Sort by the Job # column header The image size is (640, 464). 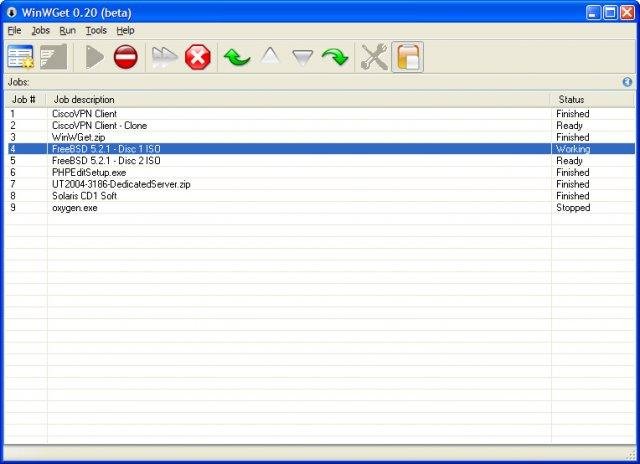coord(26,100)
